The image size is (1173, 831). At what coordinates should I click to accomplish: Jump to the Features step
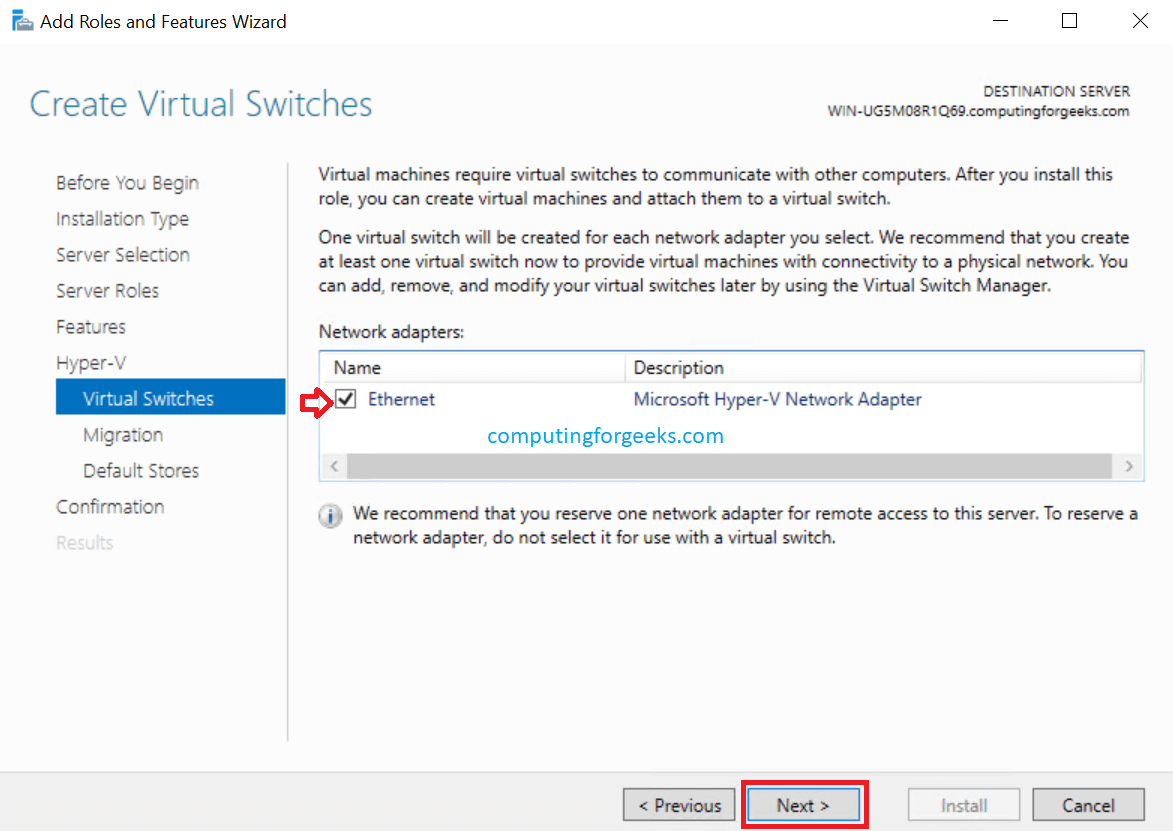91,327
